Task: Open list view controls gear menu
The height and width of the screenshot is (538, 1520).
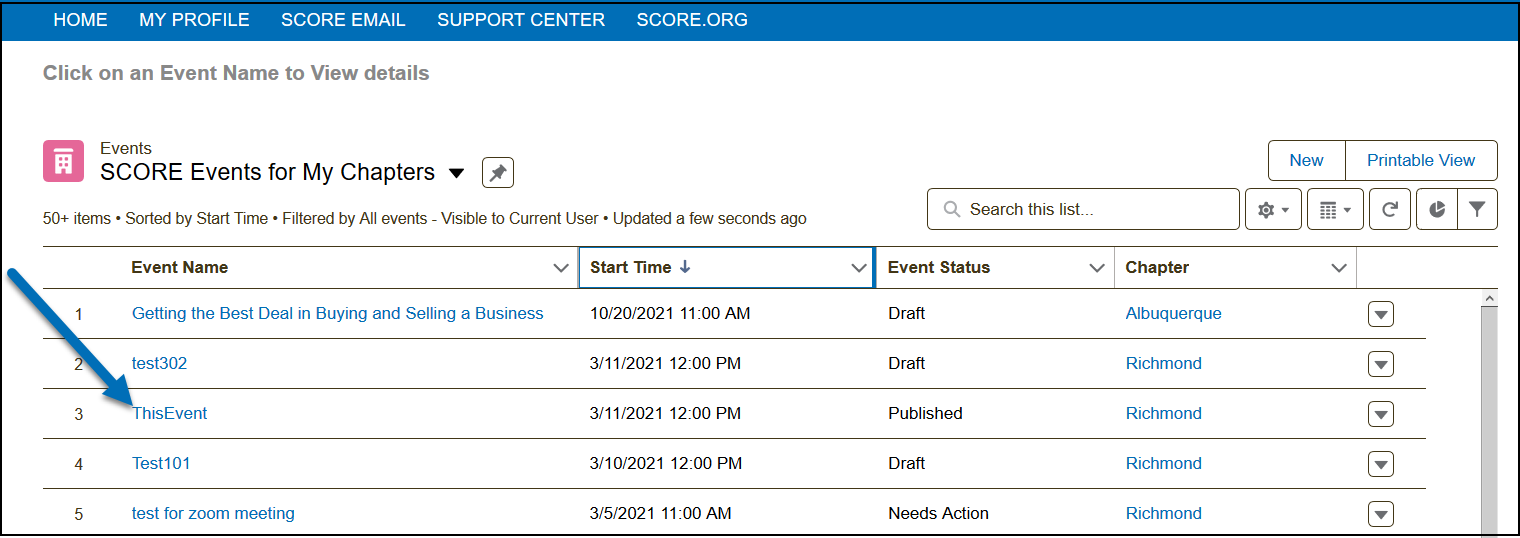Action: [x=1272, y=210]
